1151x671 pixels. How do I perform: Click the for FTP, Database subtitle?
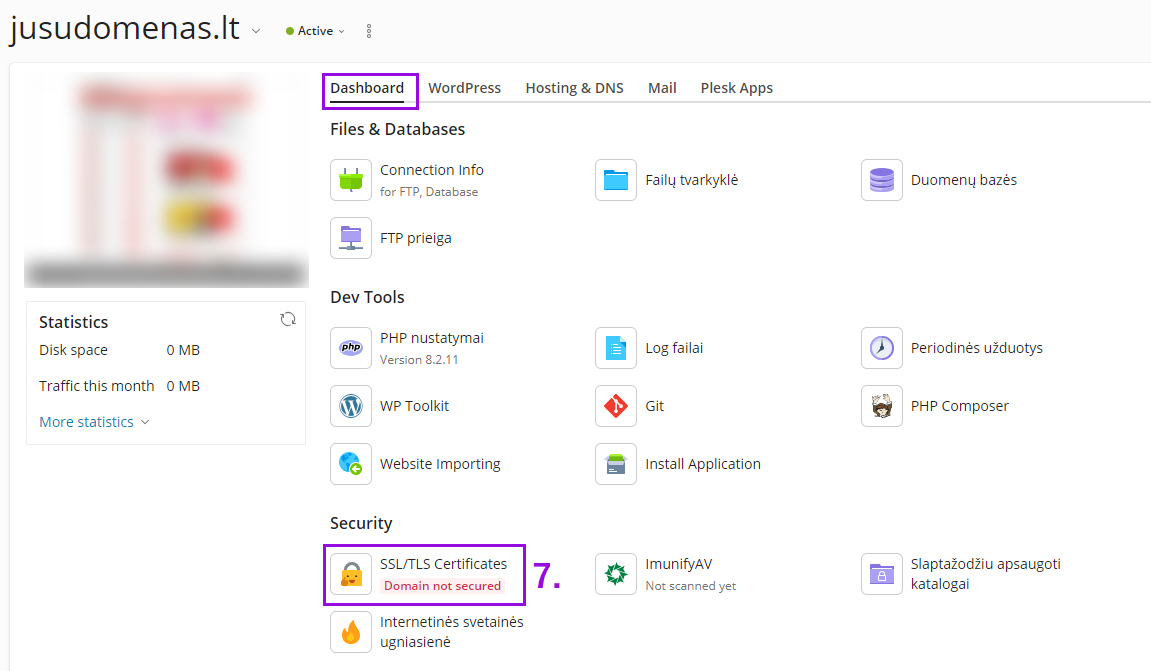[429, 192]
